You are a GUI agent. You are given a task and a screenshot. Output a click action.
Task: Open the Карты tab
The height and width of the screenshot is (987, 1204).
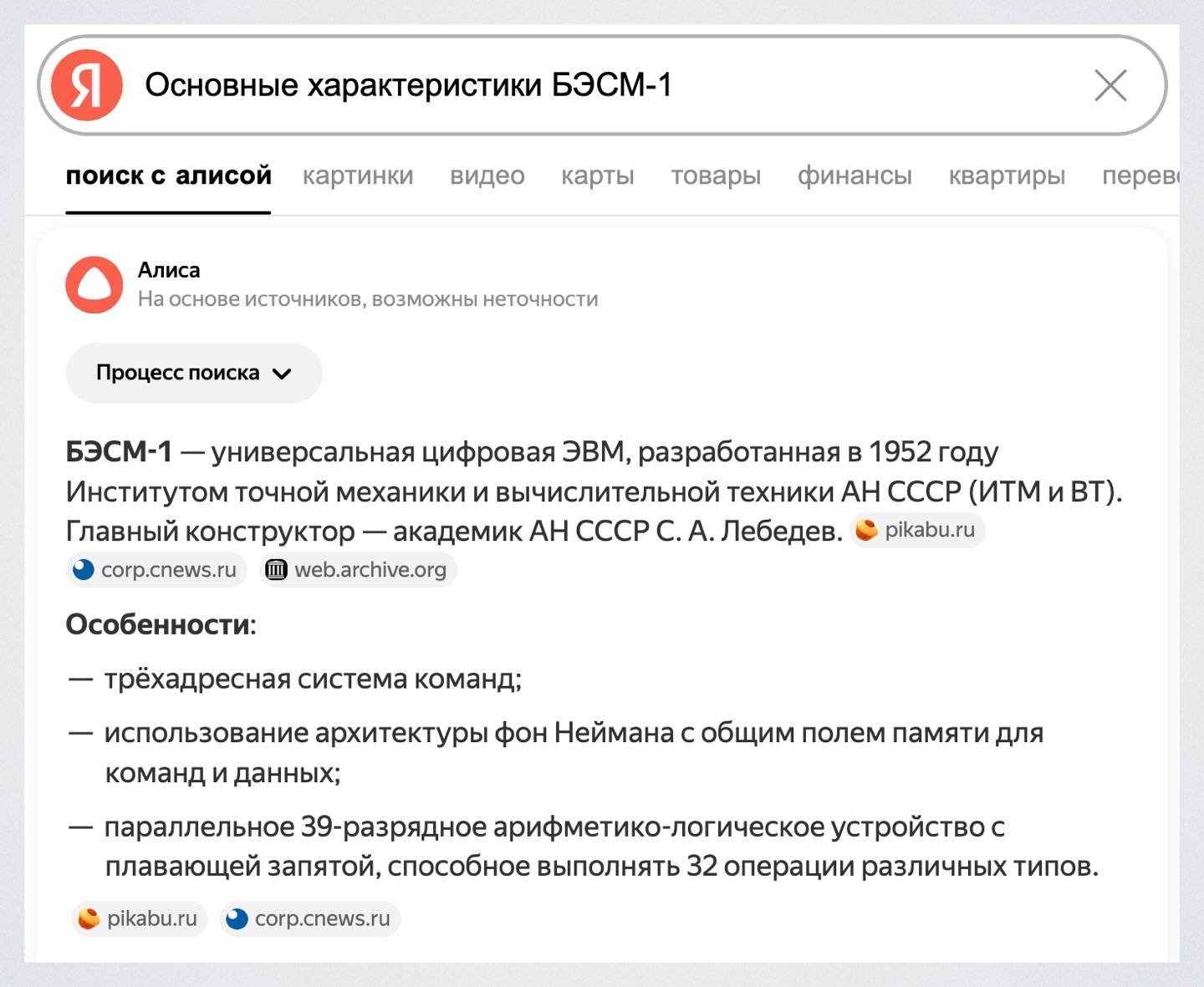pos(598,176)
